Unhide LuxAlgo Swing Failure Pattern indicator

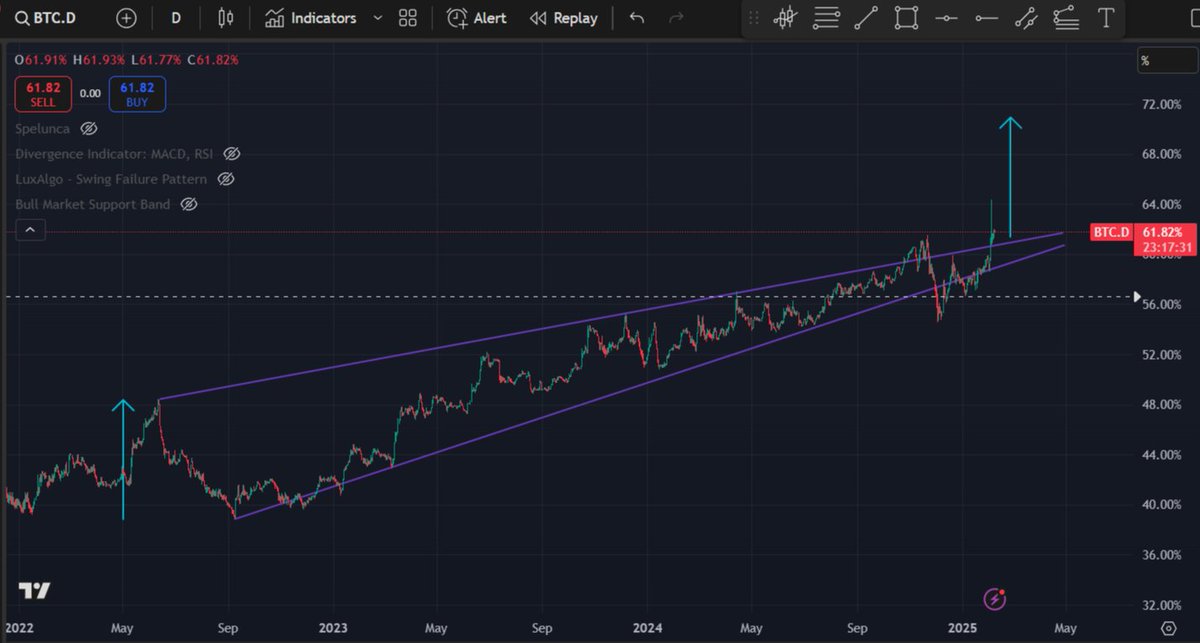pos(225,179)
